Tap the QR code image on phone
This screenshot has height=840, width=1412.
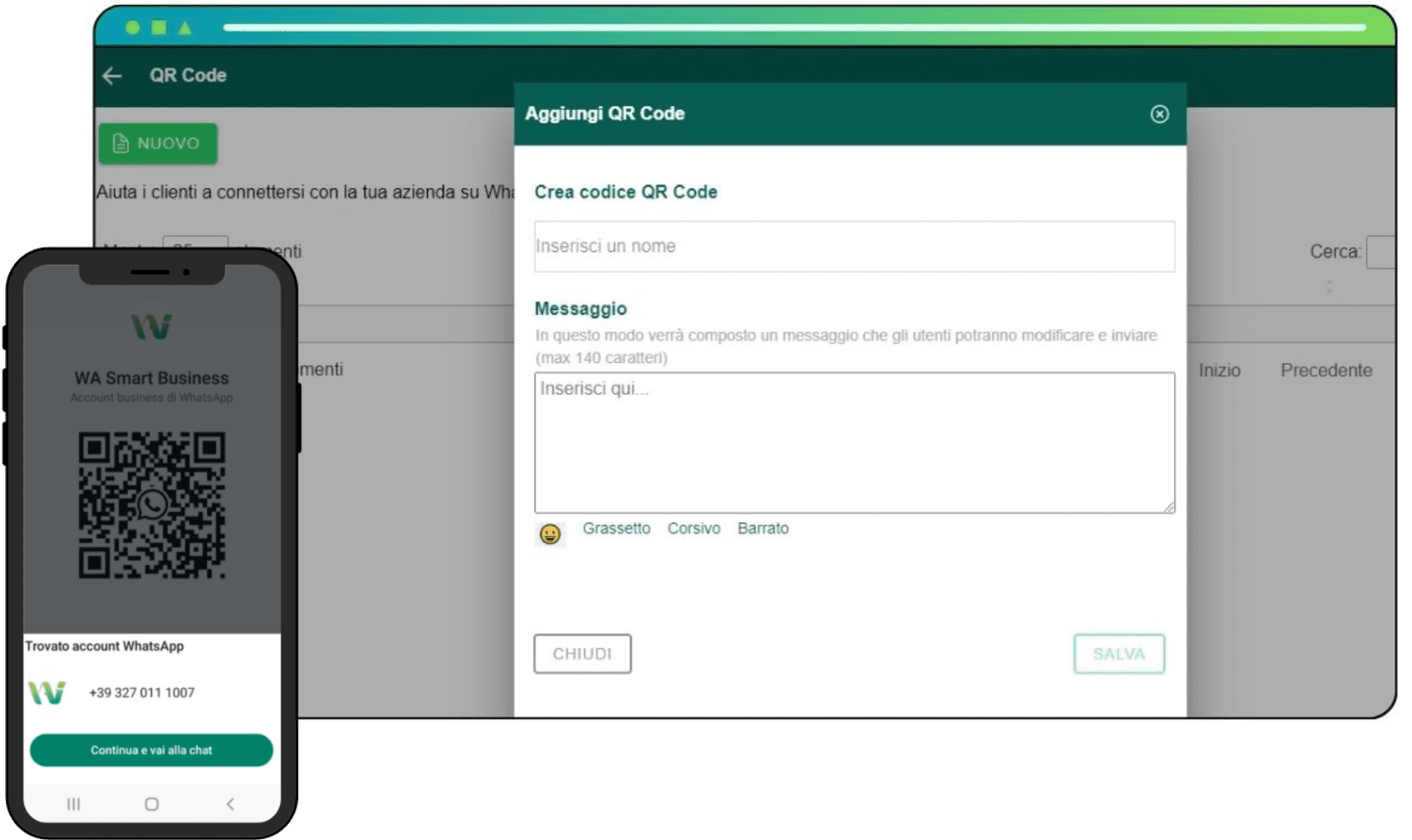(152, 505)
